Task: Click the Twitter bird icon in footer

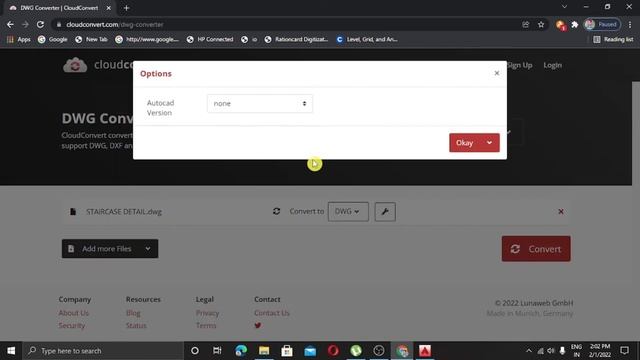Action: (x=258, y=325)
